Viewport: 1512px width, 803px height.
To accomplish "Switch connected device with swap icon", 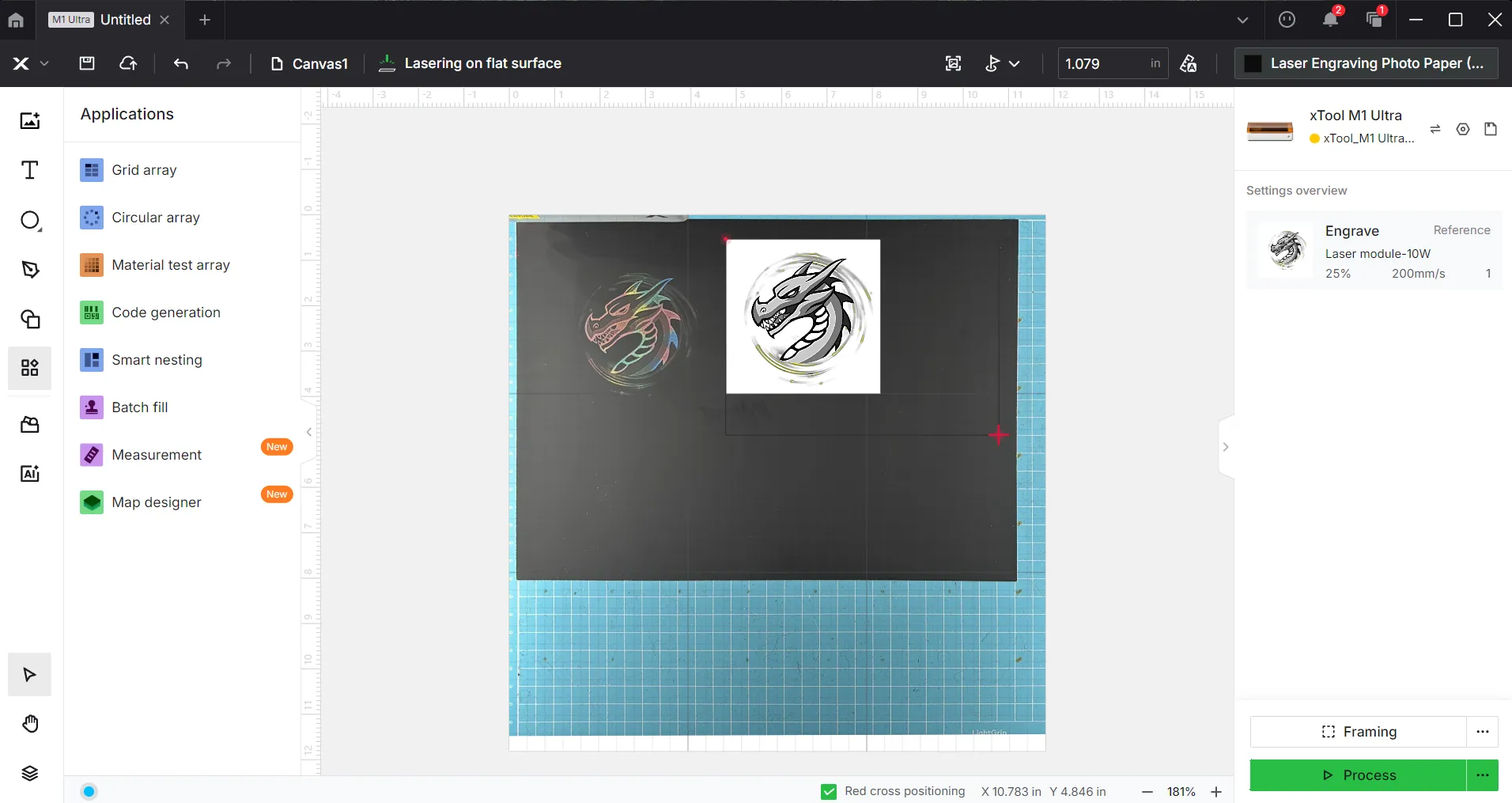I will click(x=1435, y=129).
